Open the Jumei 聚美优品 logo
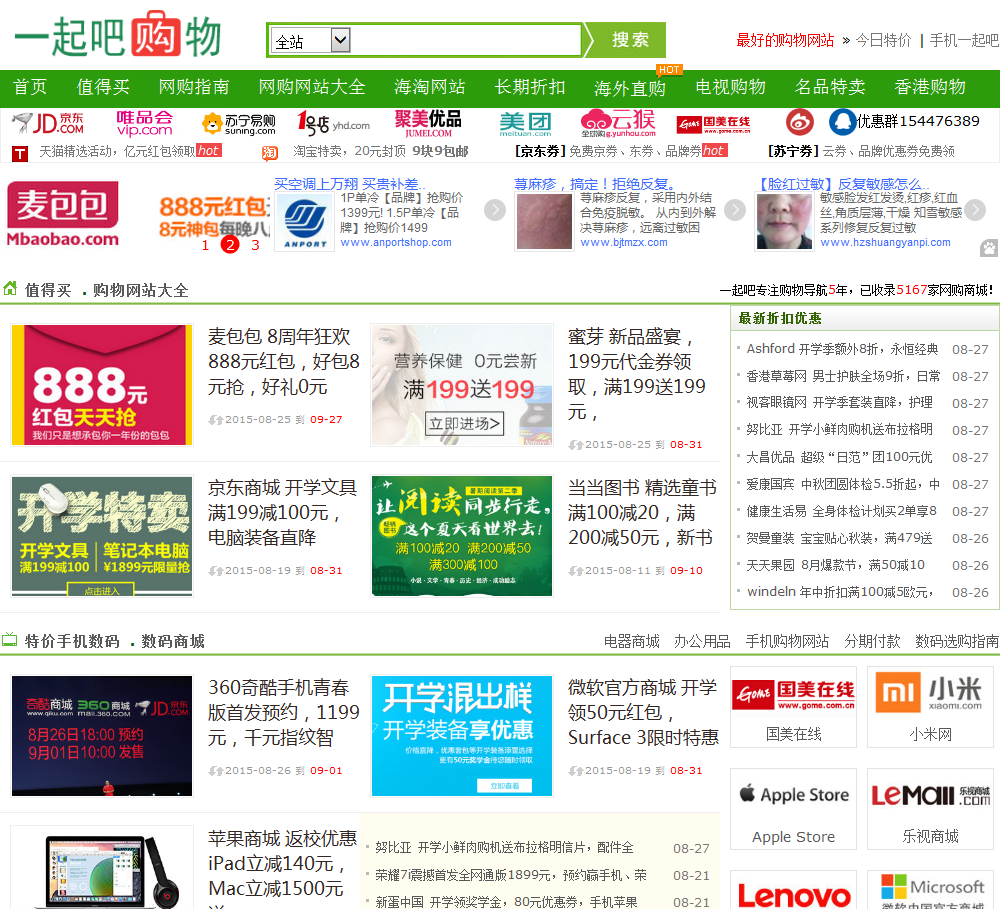This screenshot has height=909, width=1000. pos(428,123)
